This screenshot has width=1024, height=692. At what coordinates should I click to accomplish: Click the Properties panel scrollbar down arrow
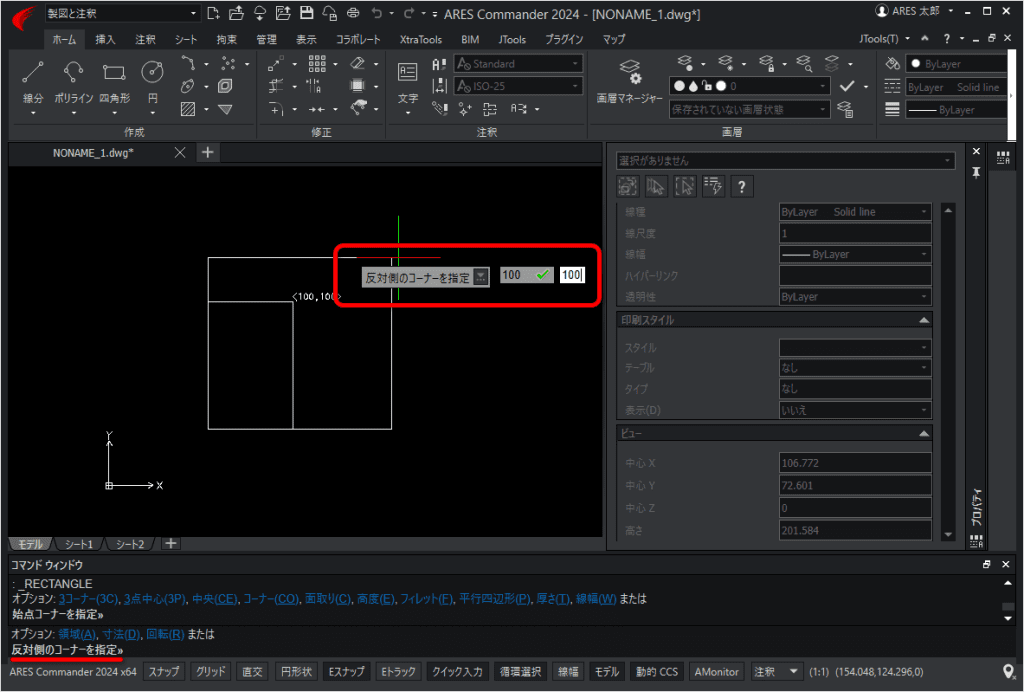[x=948, y=535]
